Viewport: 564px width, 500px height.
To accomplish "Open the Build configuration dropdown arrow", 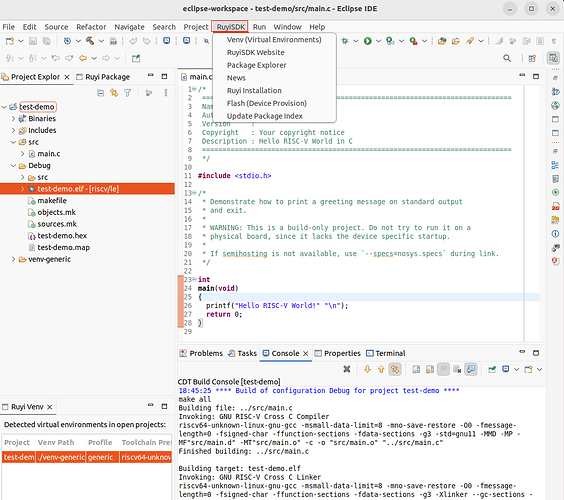I will tap(101, 41).
